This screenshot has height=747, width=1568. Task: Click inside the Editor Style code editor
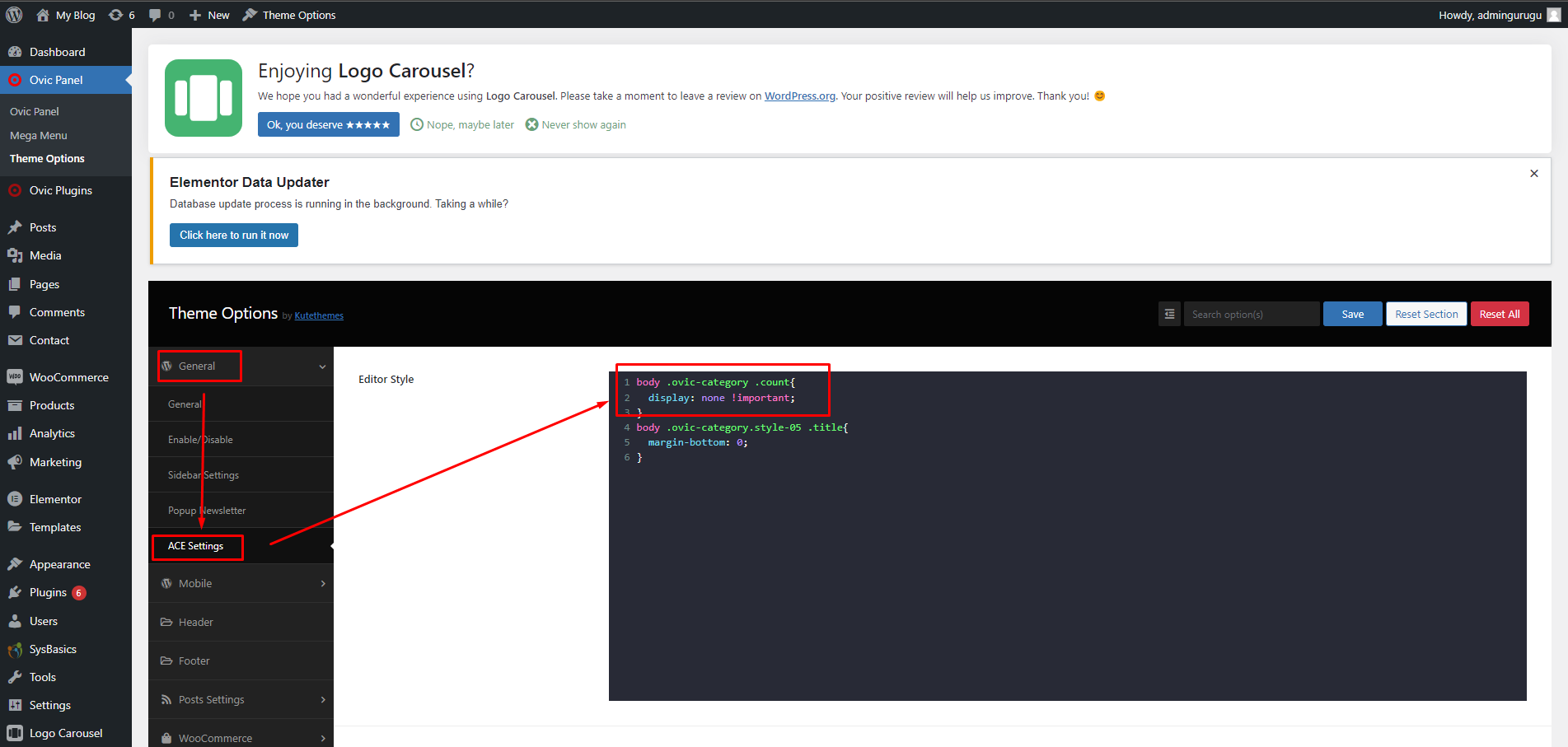coord(1068,535)
